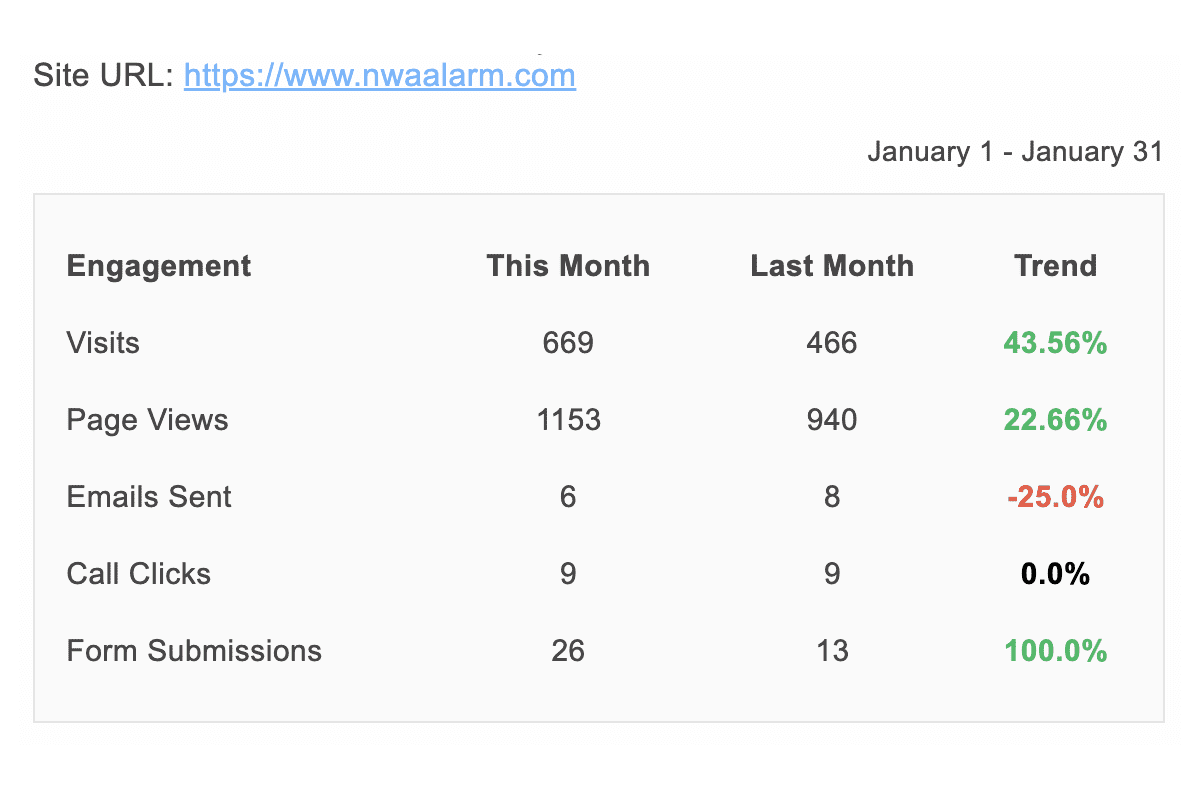Click the Last Month column header
The width and height of the screenshot is (1200, 800).
pyautogui.click(x=832, y=266)
